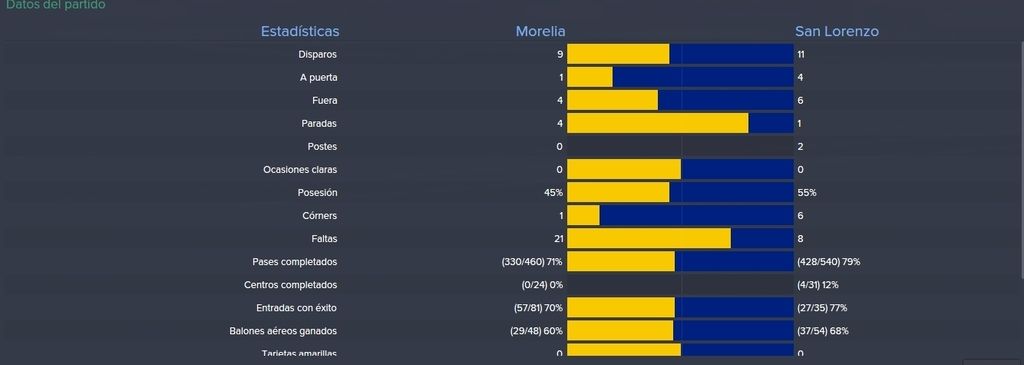This screenshot has width=1024, height=365.
Task: Click the Postes row label
Action: click(323, 146)
